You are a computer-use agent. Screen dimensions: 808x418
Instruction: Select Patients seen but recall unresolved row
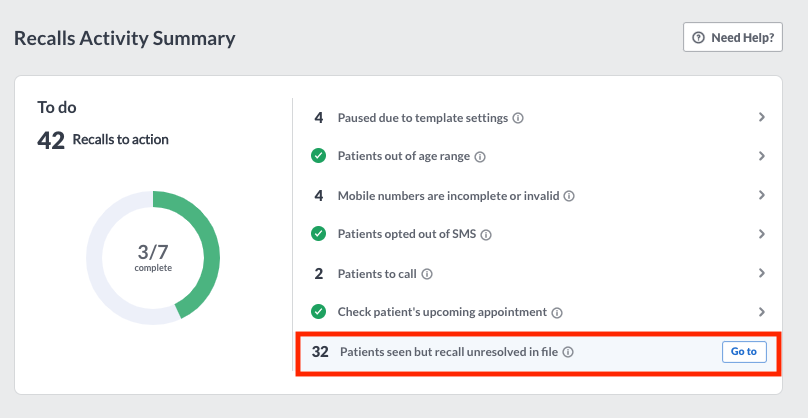pyautogui.click(x=538, y=353)
